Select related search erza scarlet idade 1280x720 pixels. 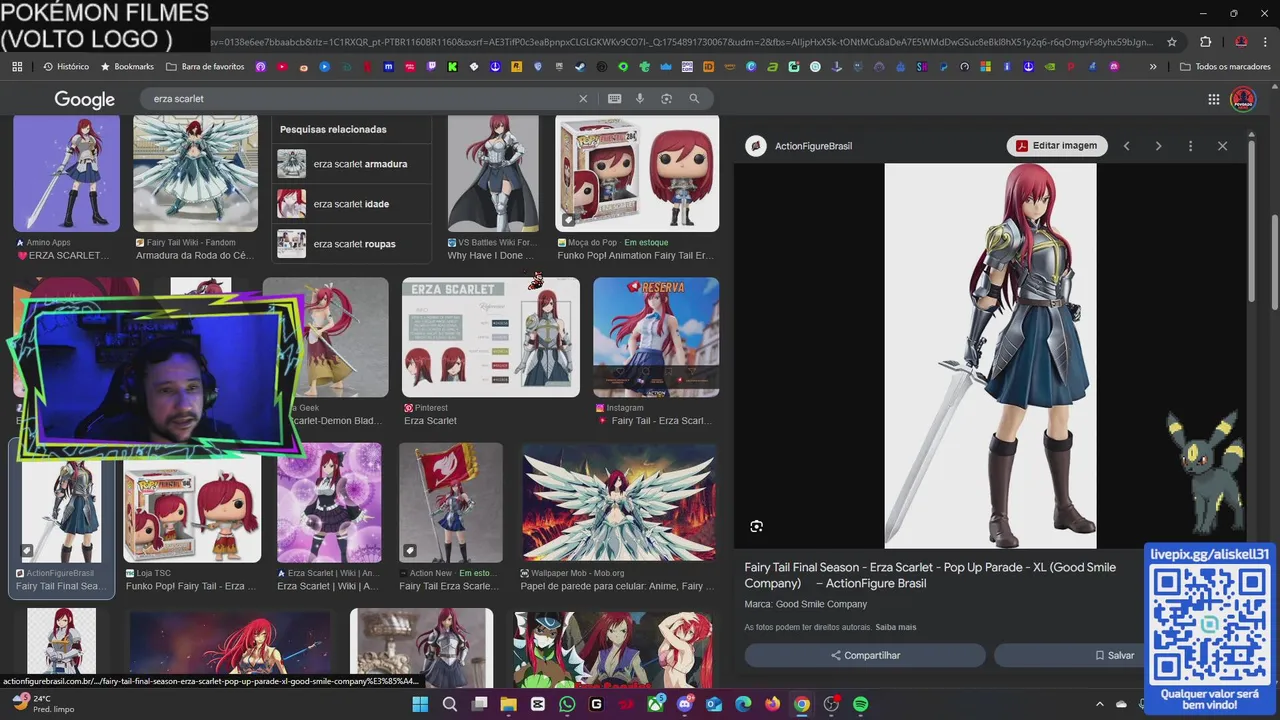(351, 204)
